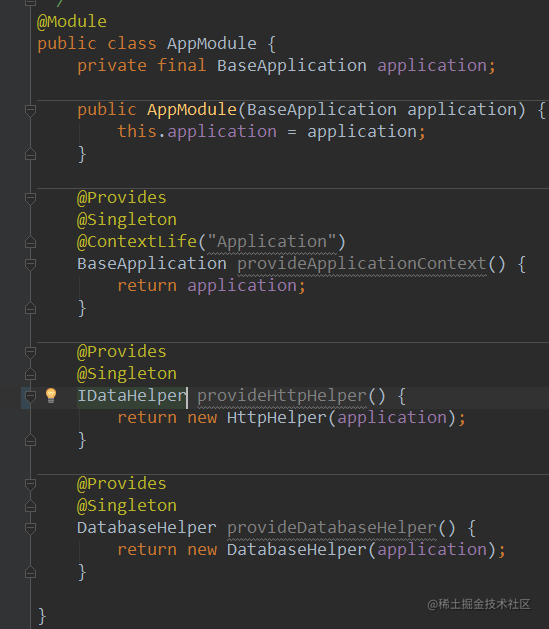
Task: Click the 'private' keyword
Action: [112, 65]
